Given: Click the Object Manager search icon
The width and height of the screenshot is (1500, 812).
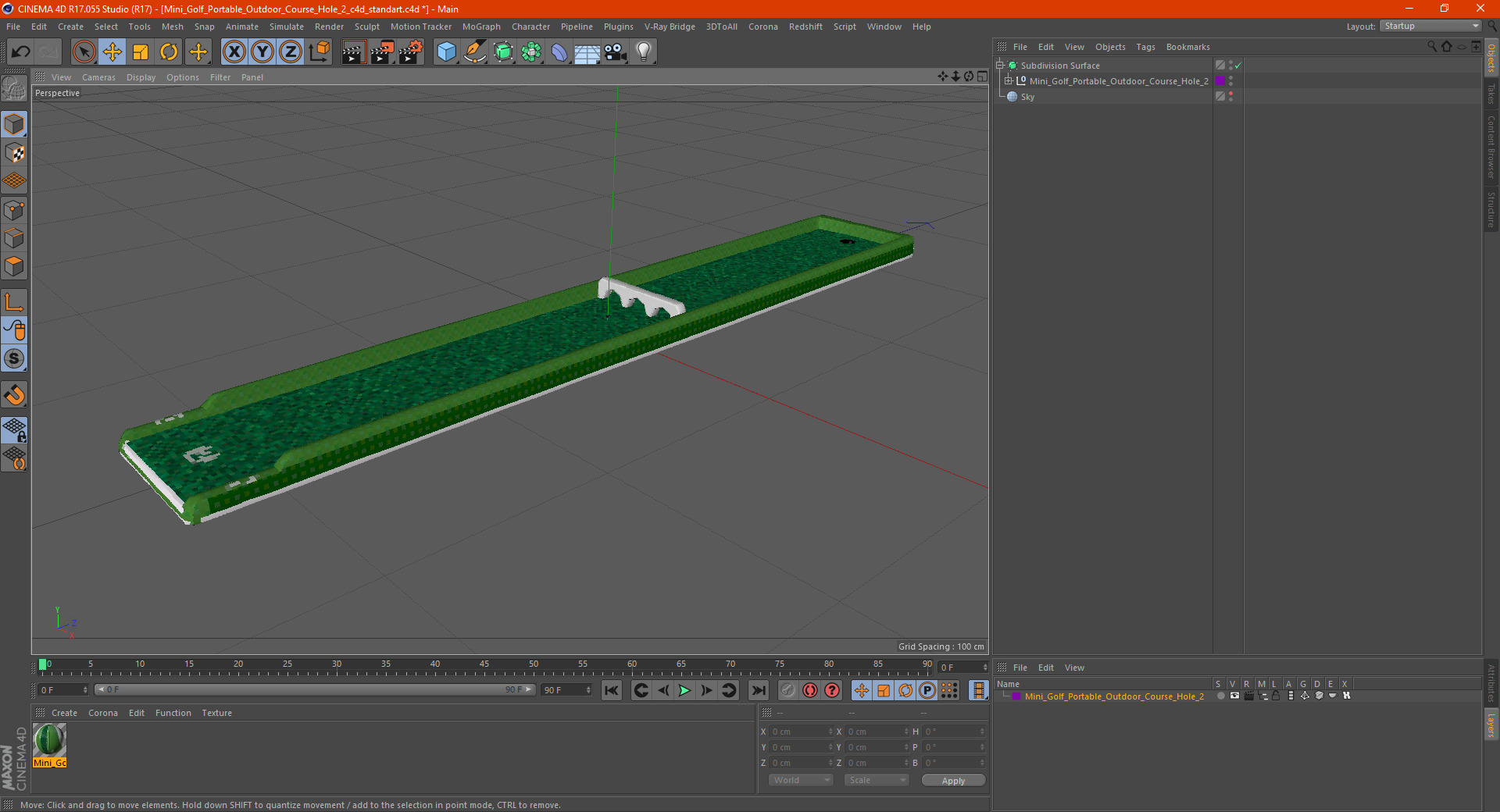Looking at the screenshot, I should [1431, 47].
